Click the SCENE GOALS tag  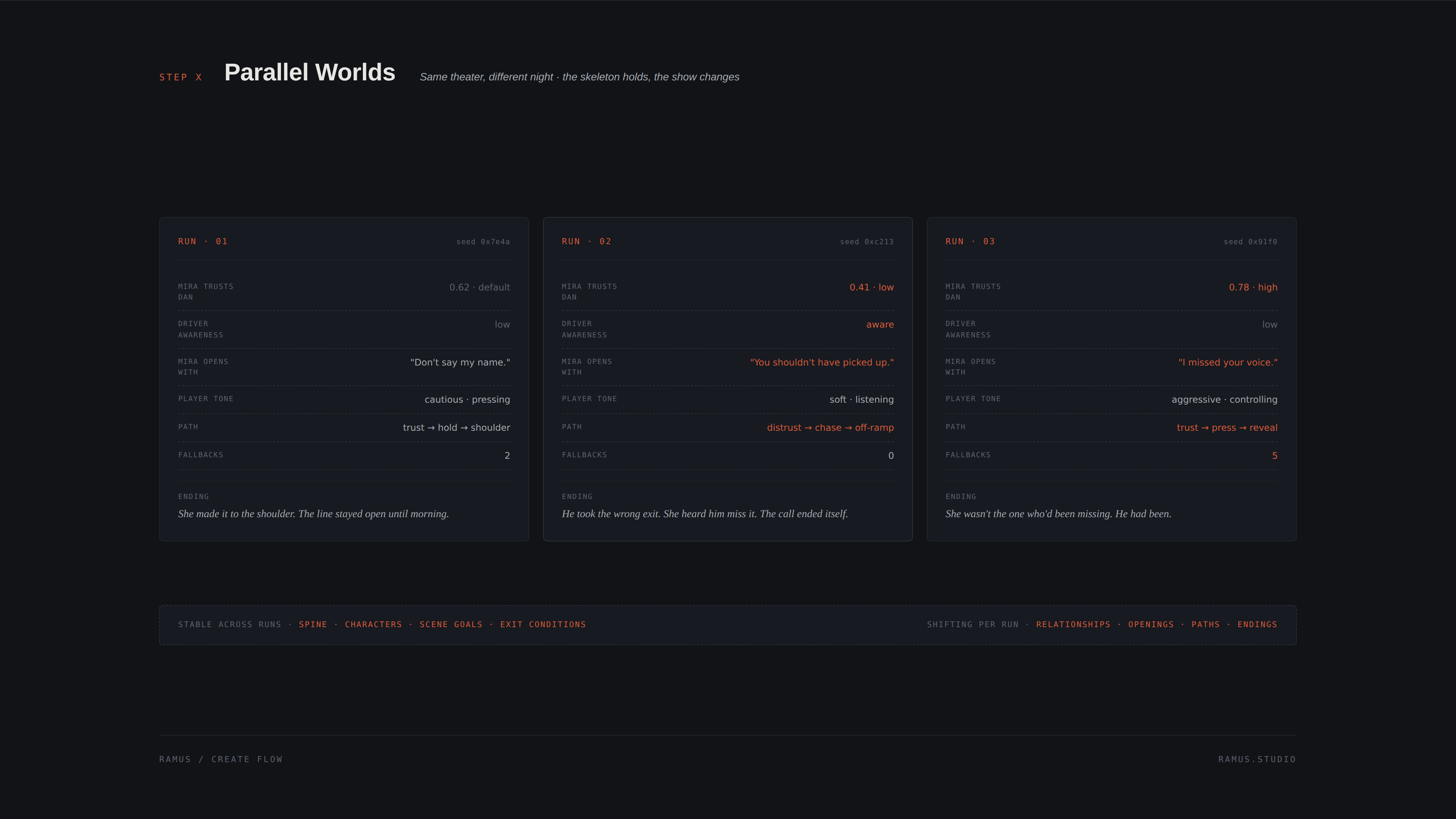click(x=451, y=624)
